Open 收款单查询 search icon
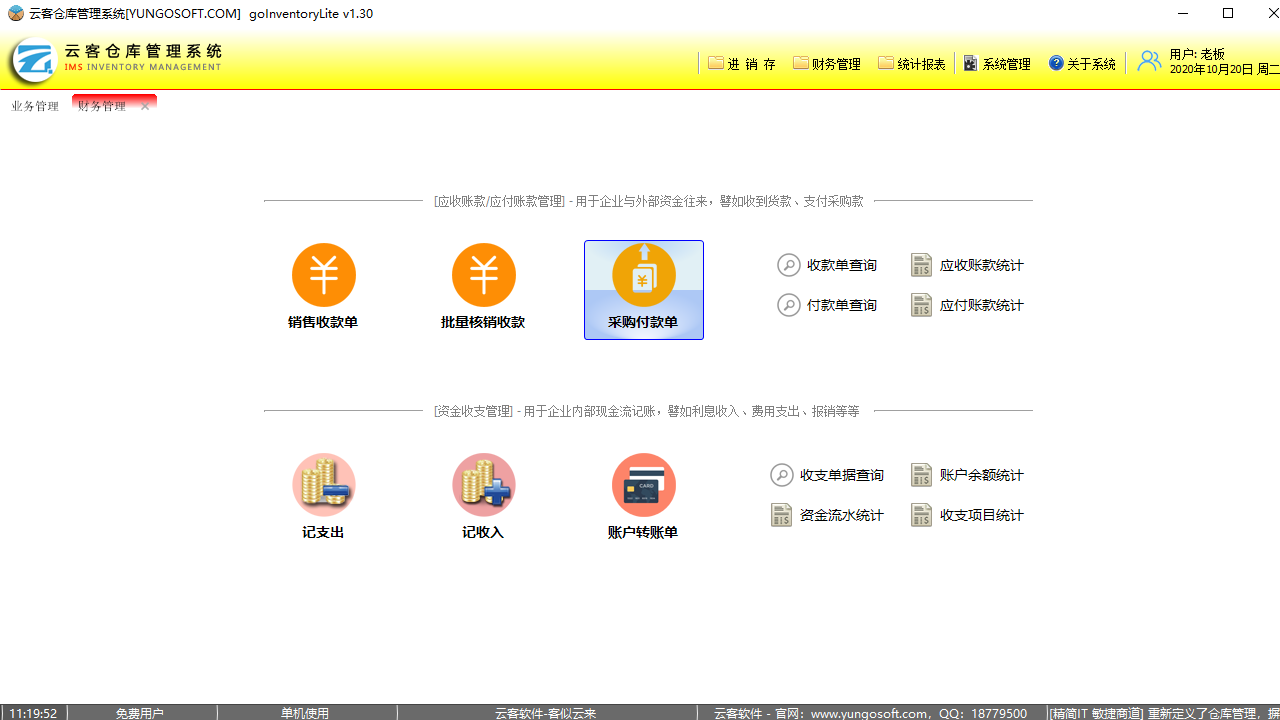Screen dimensions: 1280x720 tap(828, 264)
